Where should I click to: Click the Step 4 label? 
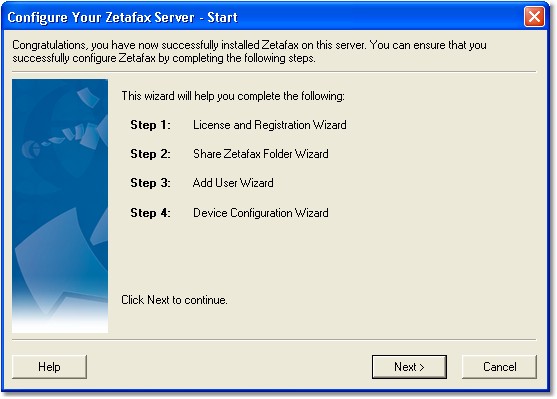coord(150,213)
